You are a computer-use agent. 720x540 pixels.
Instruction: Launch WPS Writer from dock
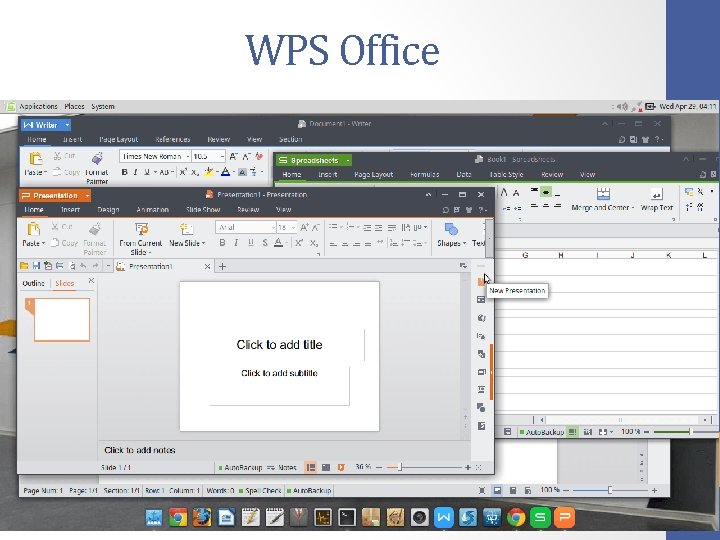(444, 518)
